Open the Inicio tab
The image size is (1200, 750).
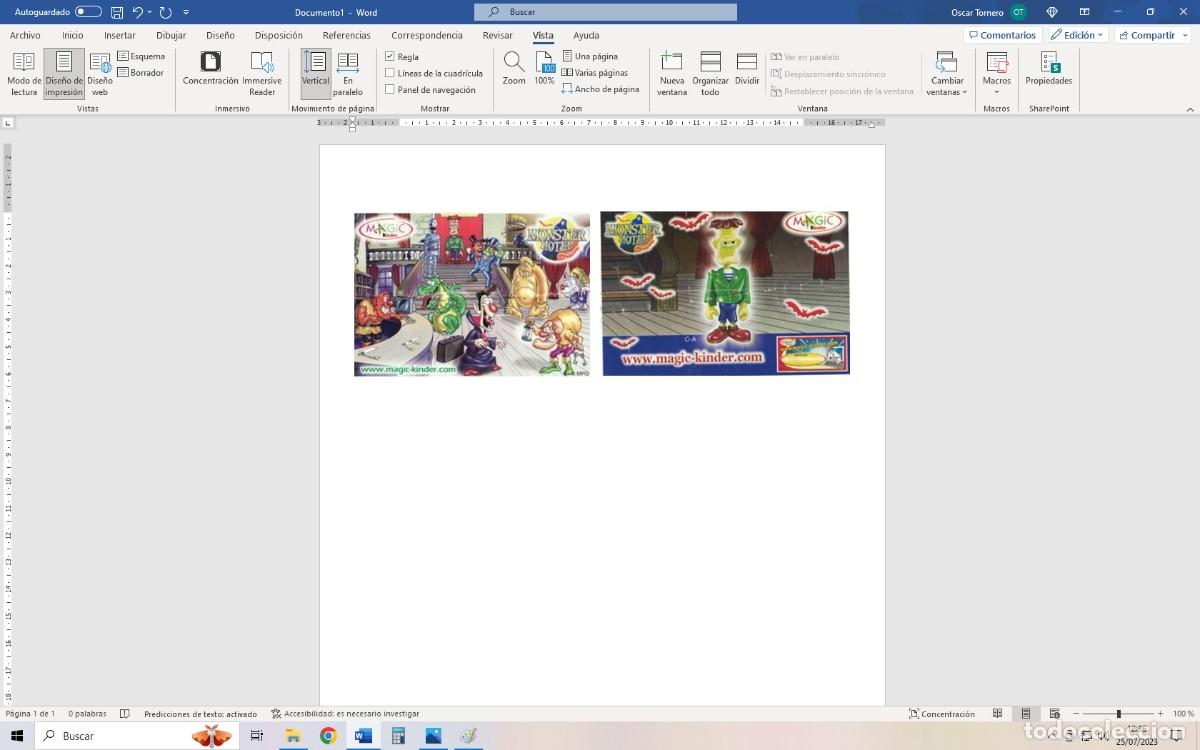click(73, 35)
